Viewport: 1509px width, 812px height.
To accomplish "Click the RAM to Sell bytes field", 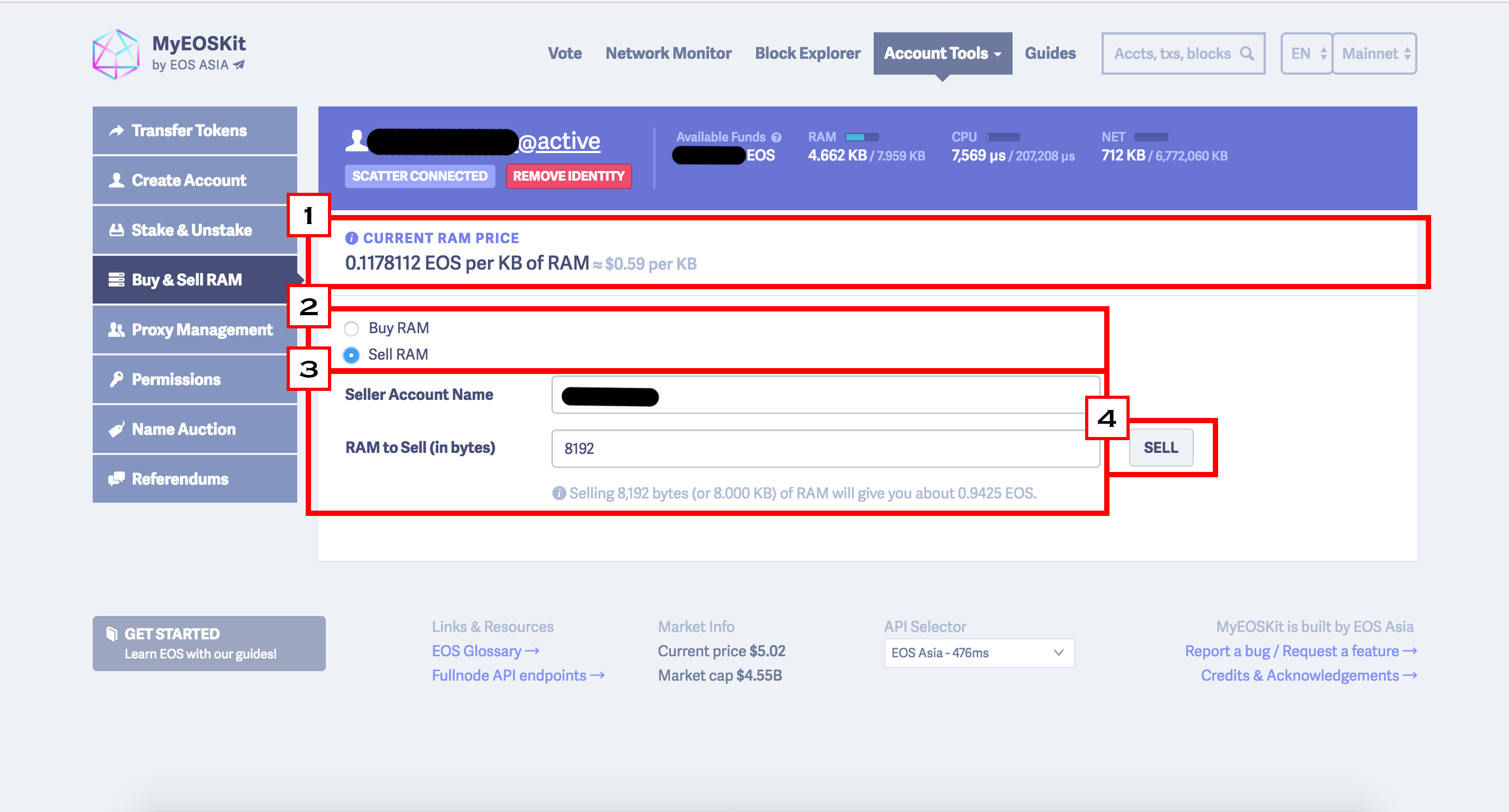I will pos(825,449).
